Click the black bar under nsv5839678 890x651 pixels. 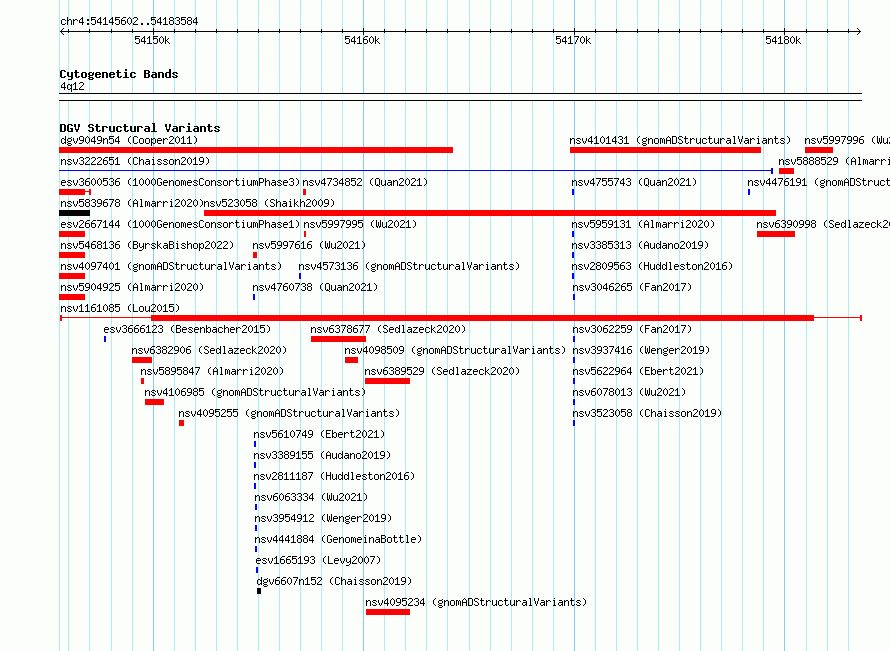coord(74,213)
